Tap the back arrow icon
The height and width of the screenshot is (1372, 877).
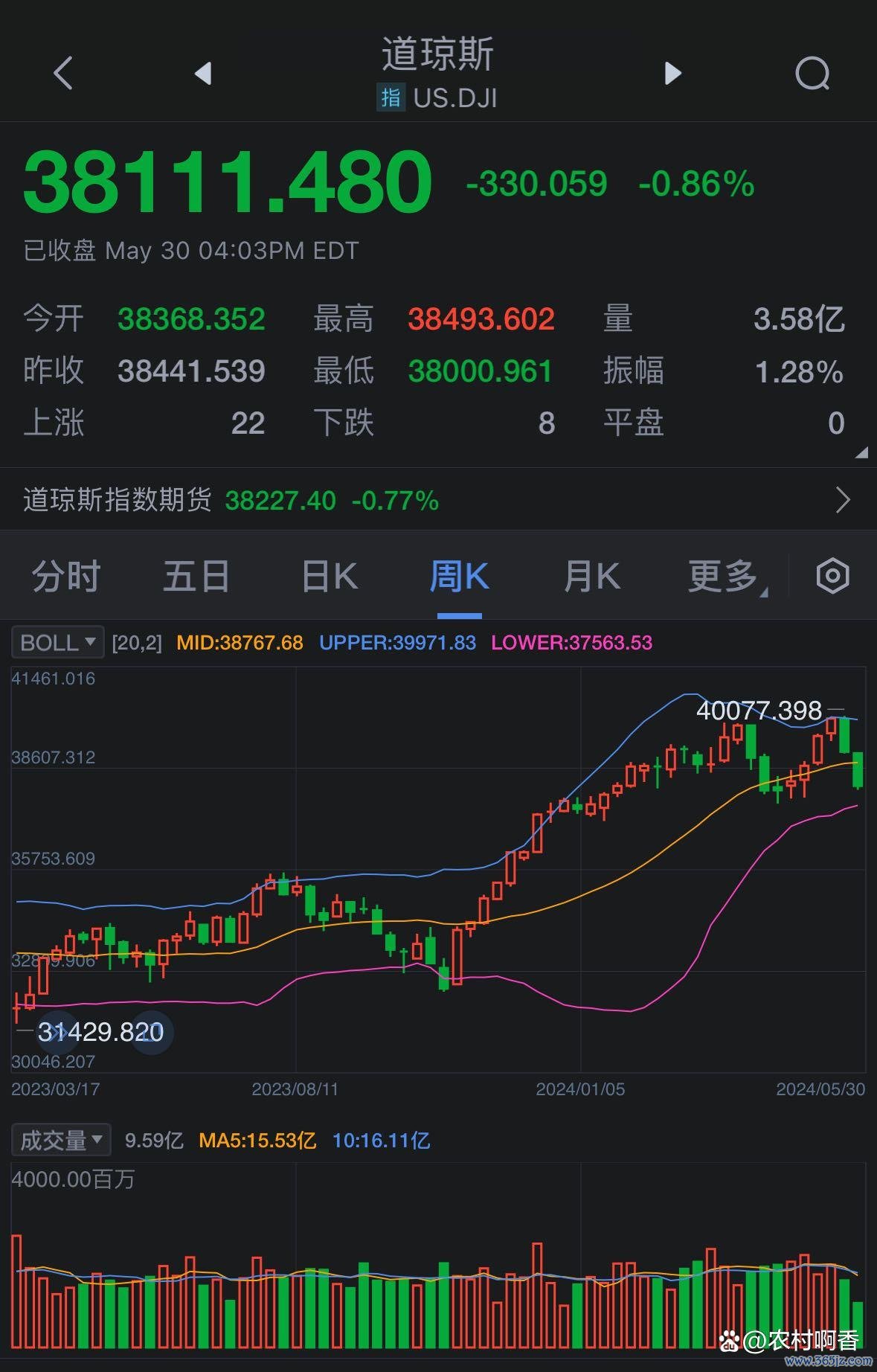pyautogui.click(x=64, y=73)
